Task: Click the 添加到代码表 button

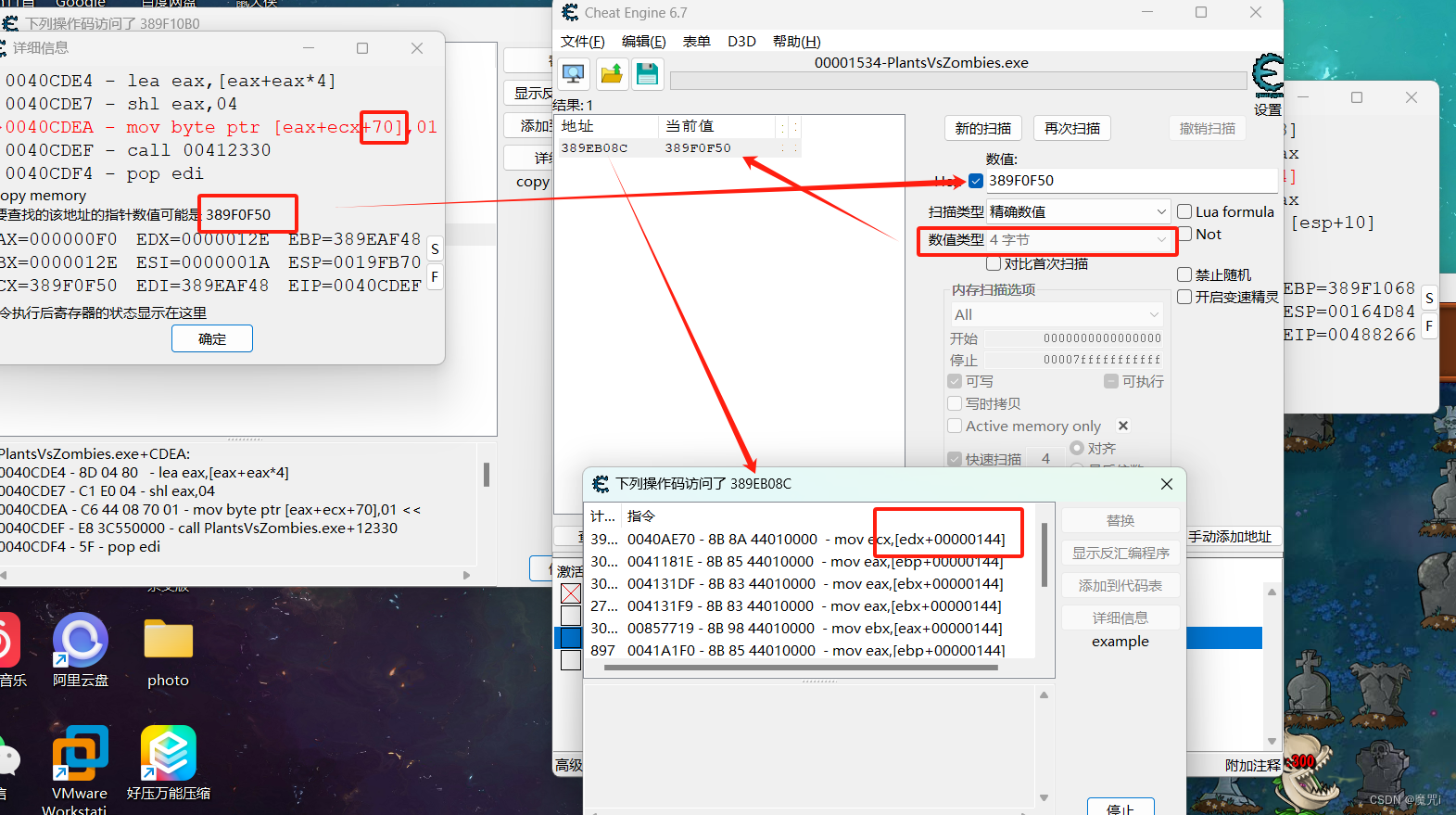Action: point(1120,585)
